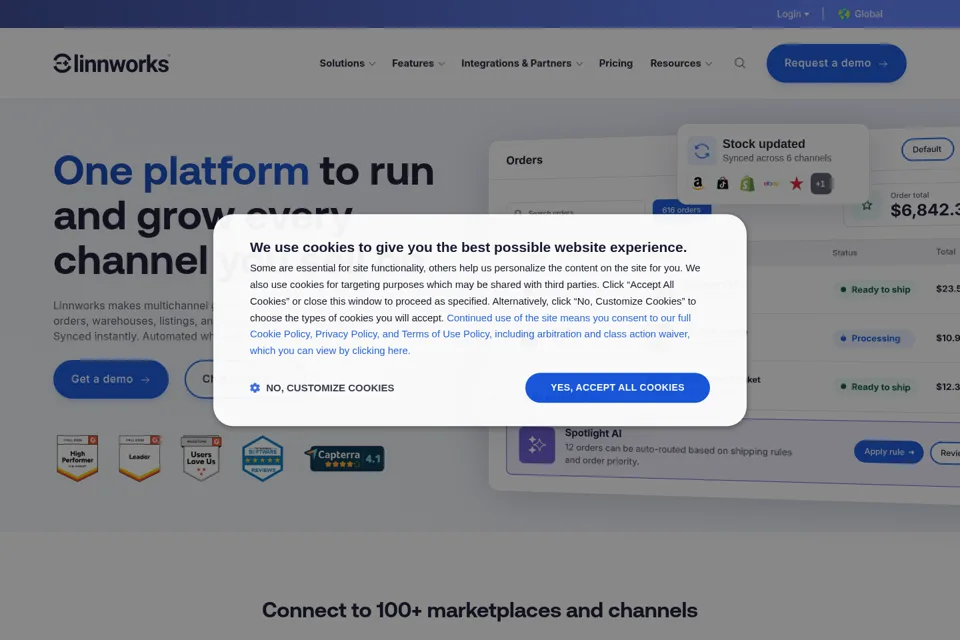
Task: Click the Global globe icon
Action: tap(844, 13)
